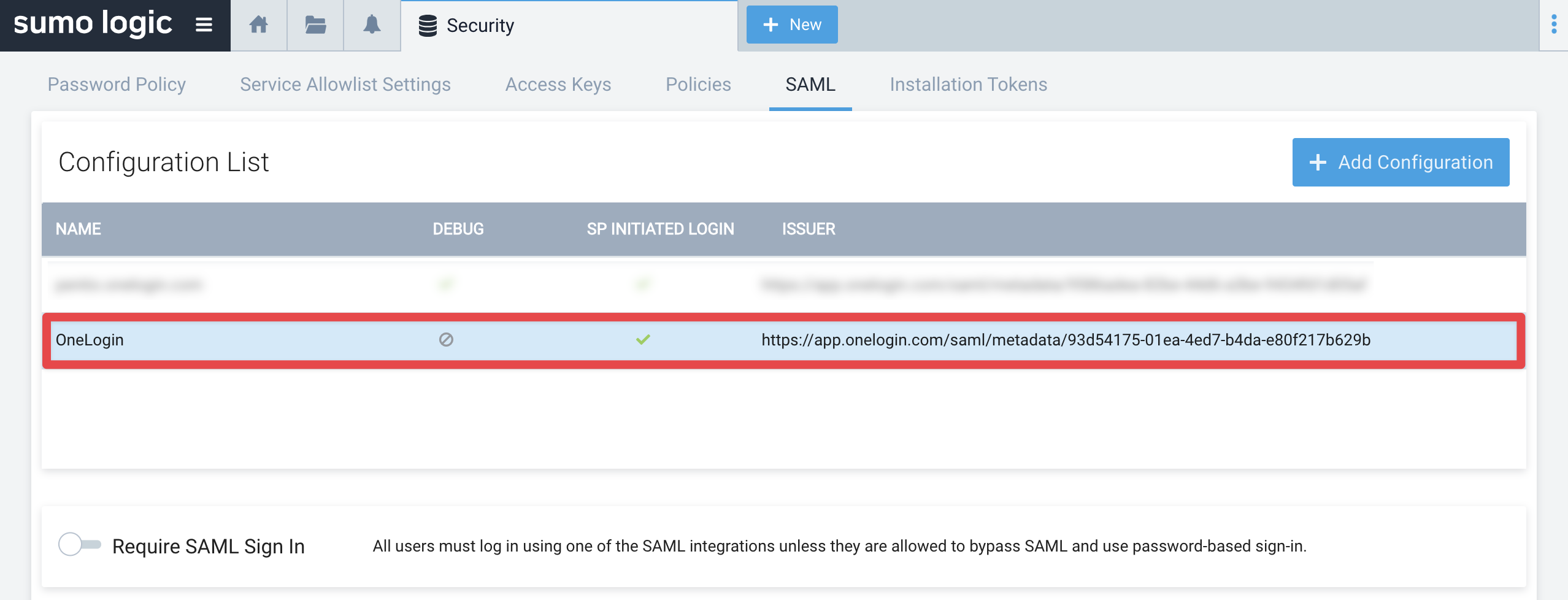Open the Policies tab

[698, 84]
